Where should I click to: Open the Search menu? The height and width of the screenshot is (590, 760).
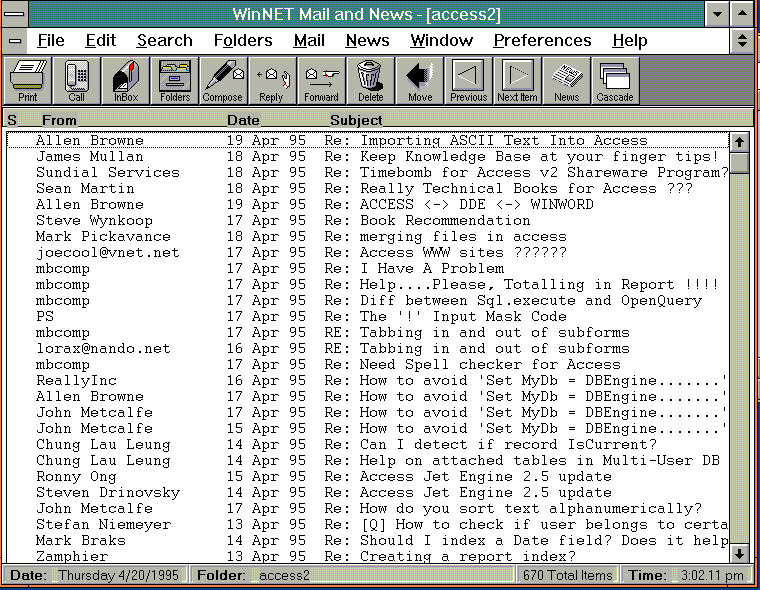164,41
